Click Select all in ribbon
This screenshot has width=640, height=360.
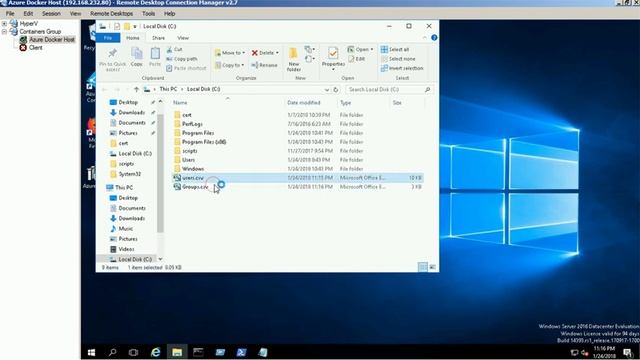[395, 49]
